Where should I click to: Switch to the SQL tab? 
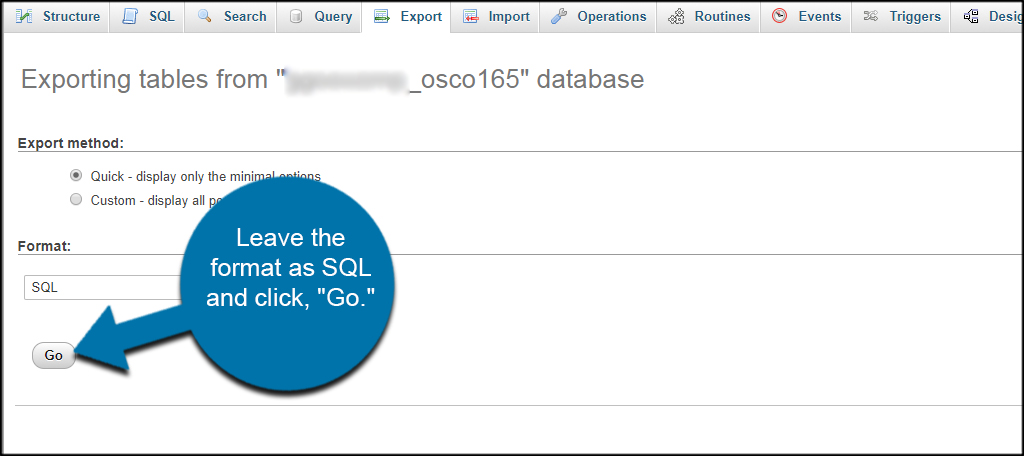click(x=147, y=16)
